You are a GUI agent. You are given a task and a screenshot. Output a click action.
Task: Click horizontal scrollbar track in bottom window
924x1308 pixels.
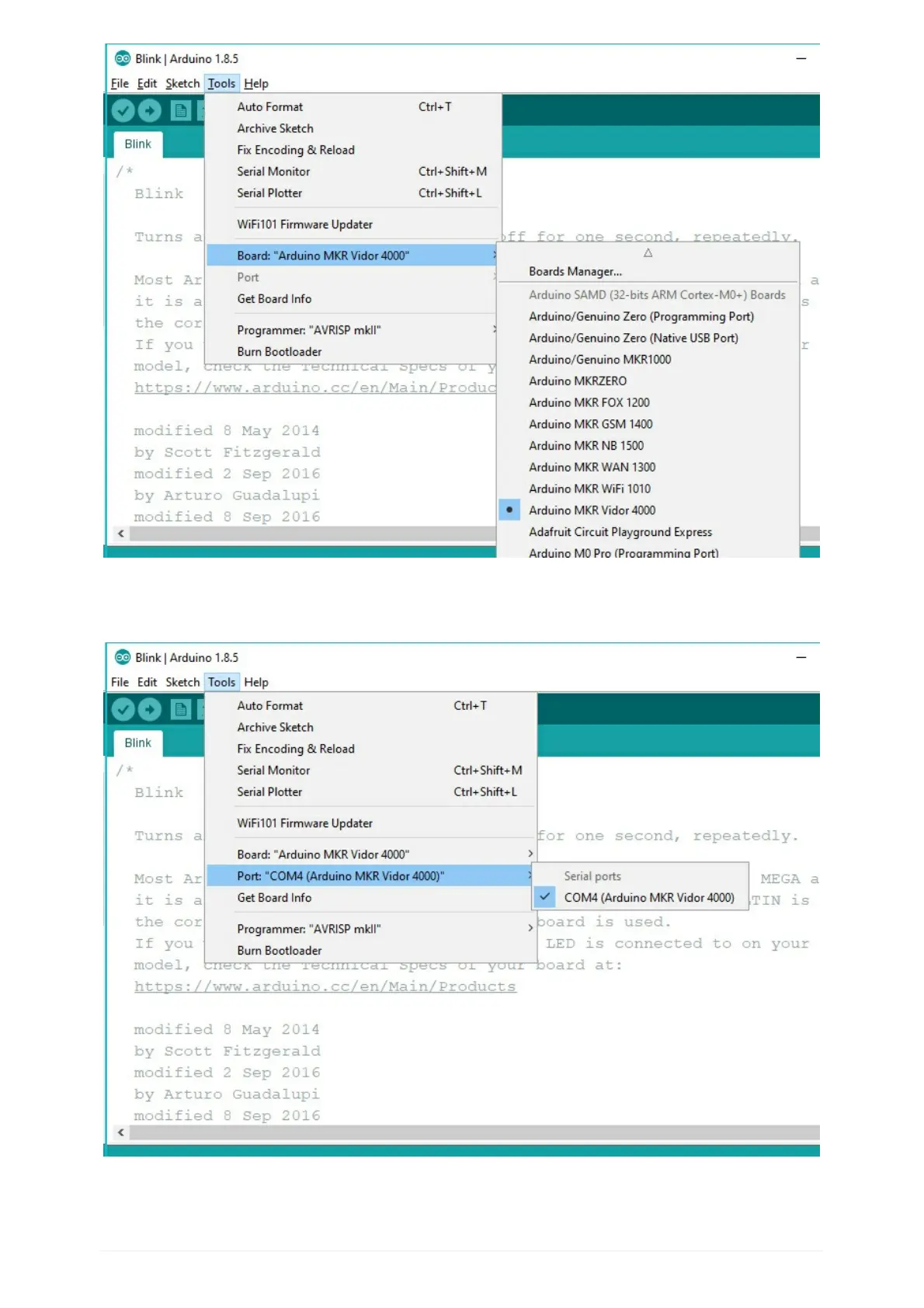(474, 1132)
